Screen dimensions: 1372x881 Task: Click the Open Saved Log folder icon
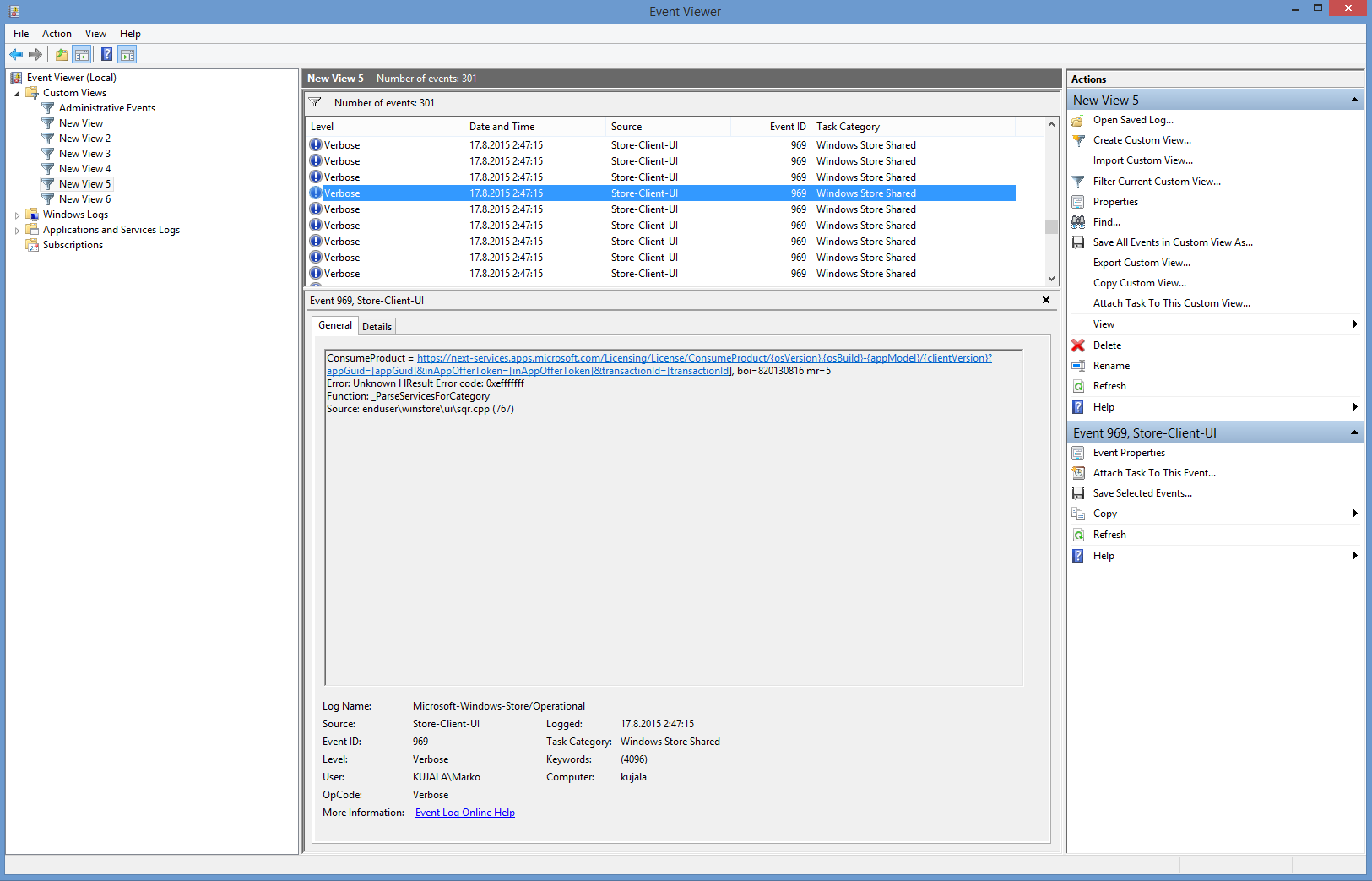(1078, 121)
